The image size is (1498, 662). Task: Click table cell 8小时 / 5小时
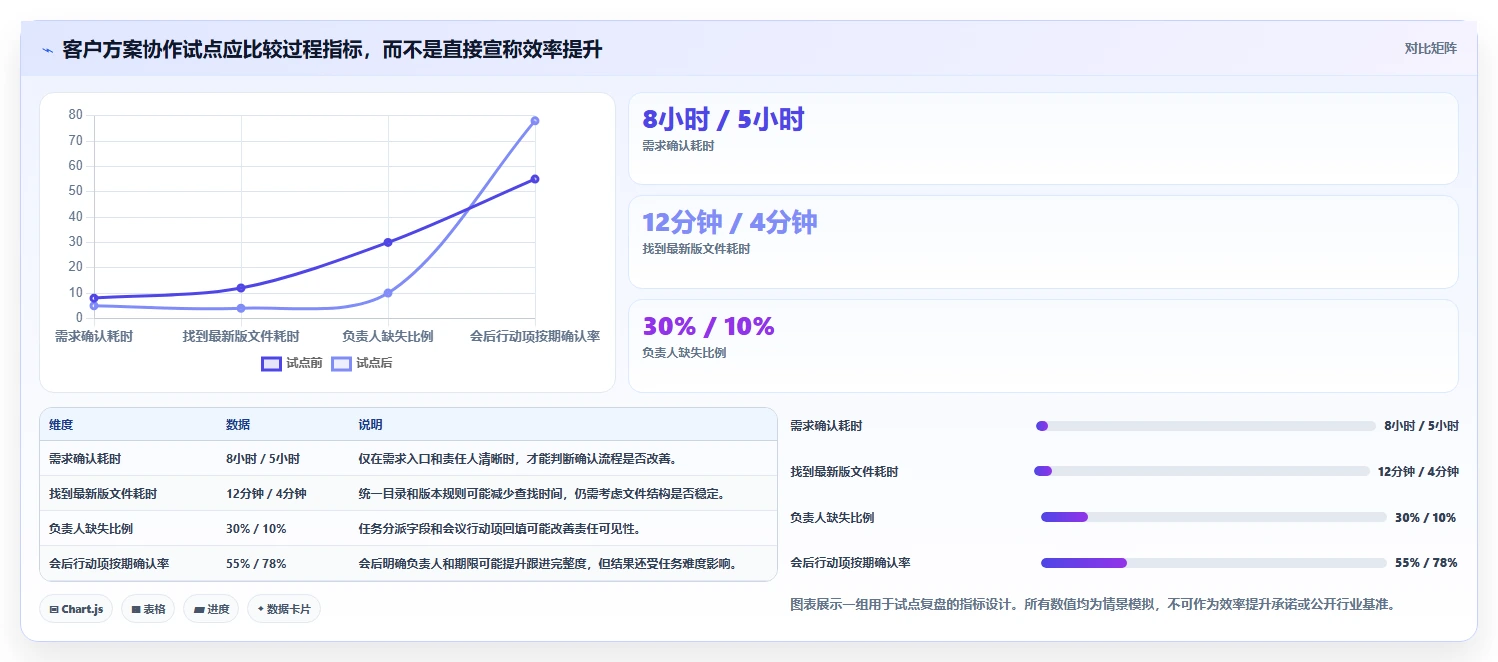[x=262, y=459]
